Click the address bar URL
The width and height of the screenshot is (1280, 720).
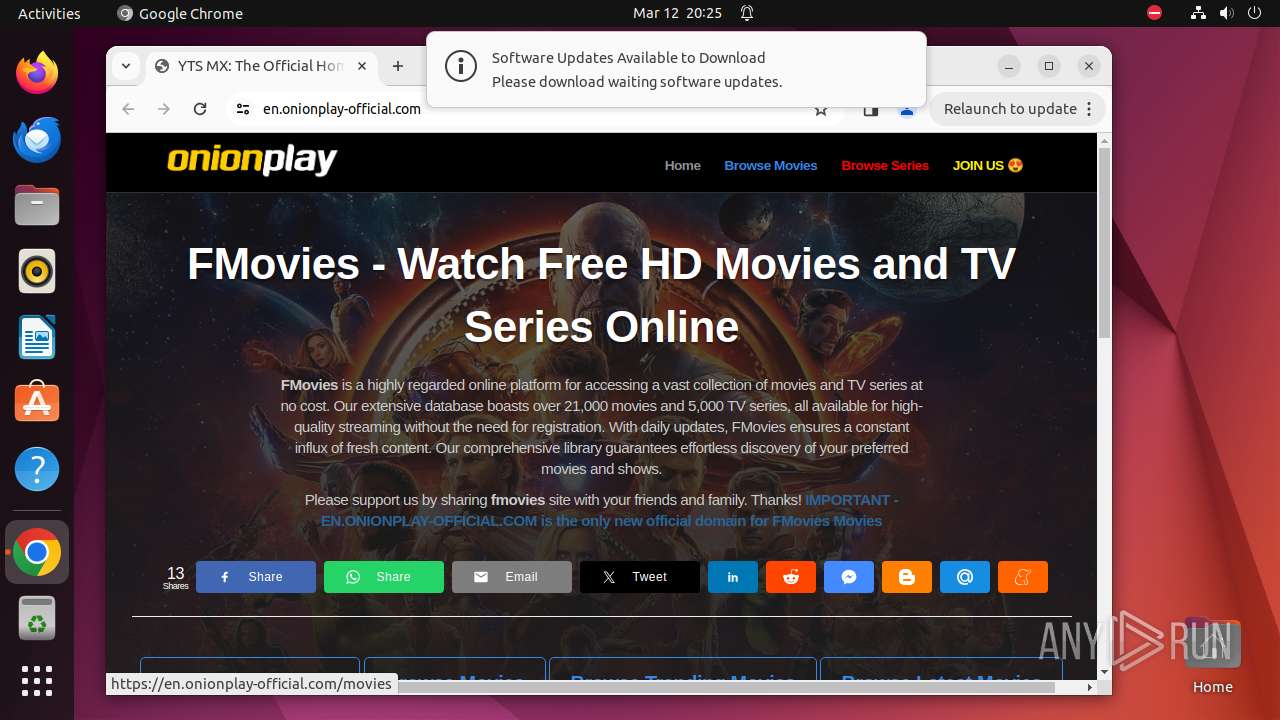pyautogui.click(x=342, y=109)
